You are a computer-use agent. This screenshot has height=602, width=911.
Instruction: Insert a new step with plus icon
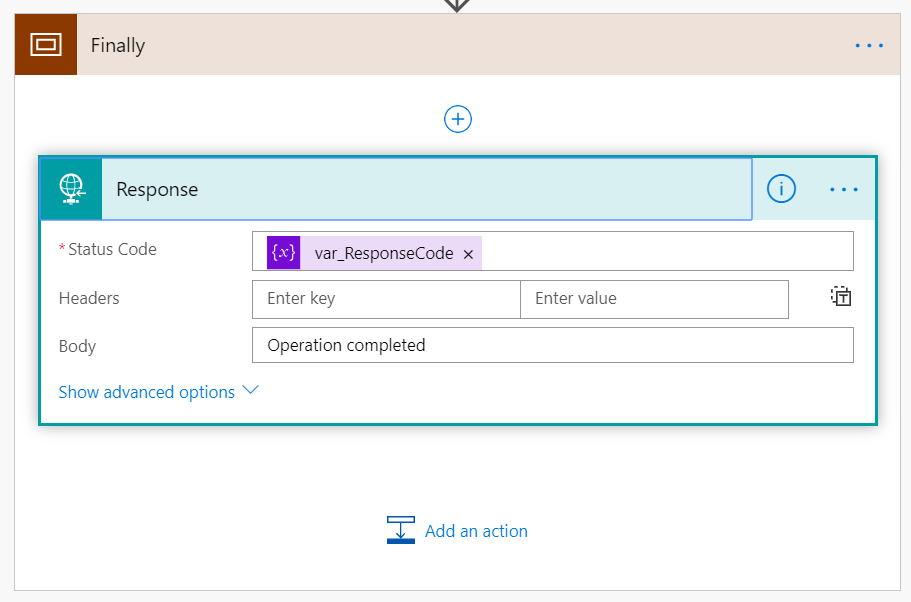[x=458, y=119]
